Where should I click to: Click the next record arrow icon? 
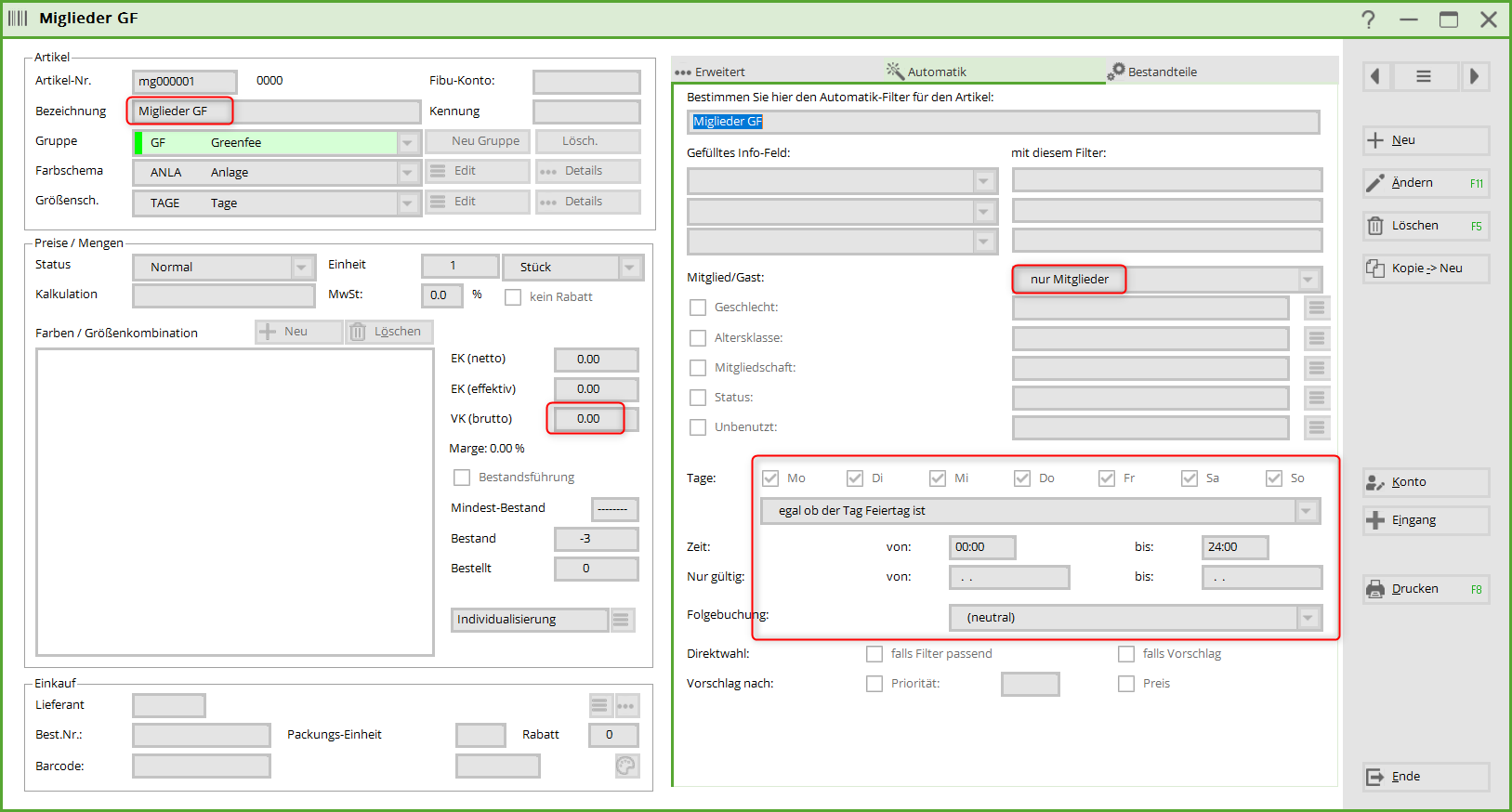point(1474,76)
